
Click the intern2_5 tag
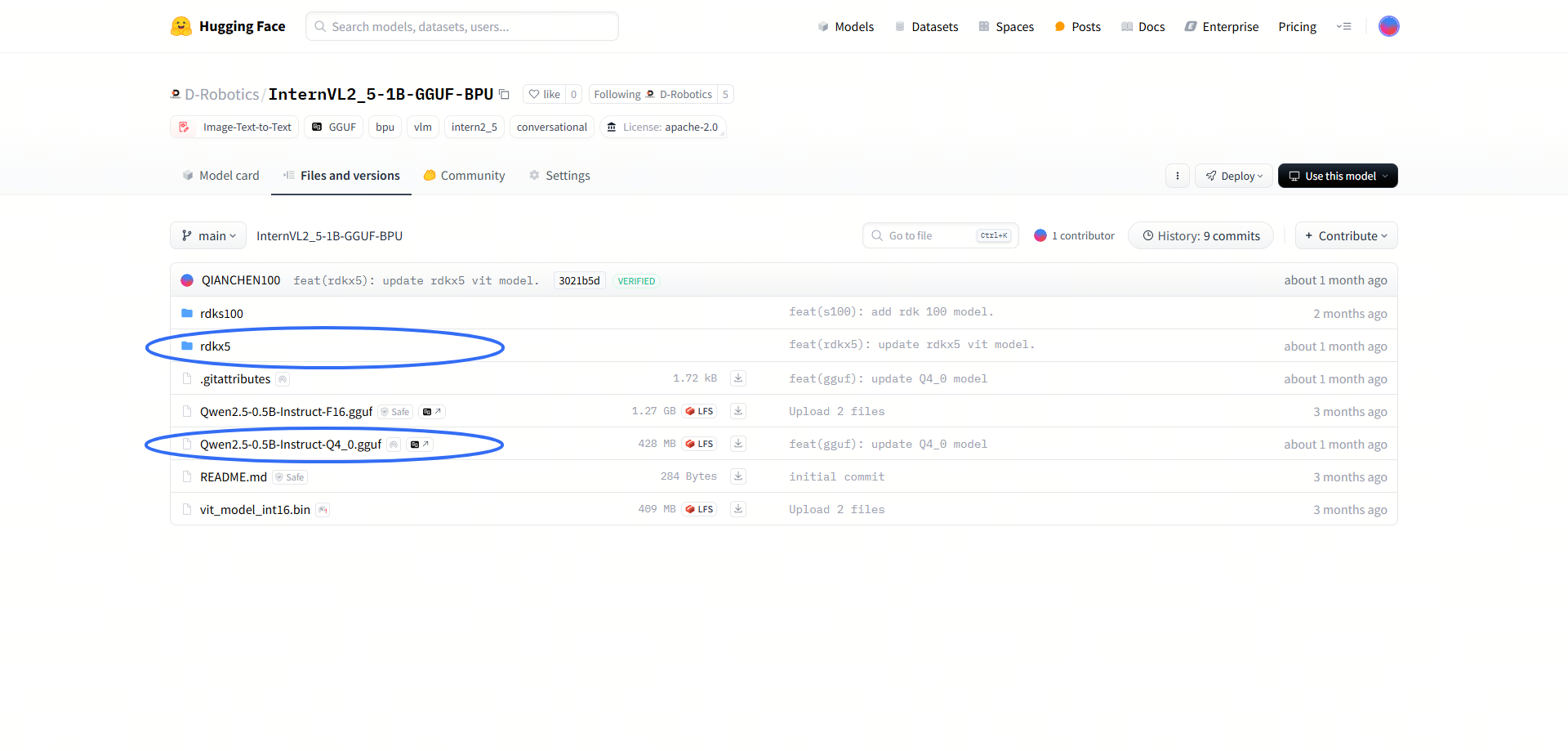coord(474,127)
